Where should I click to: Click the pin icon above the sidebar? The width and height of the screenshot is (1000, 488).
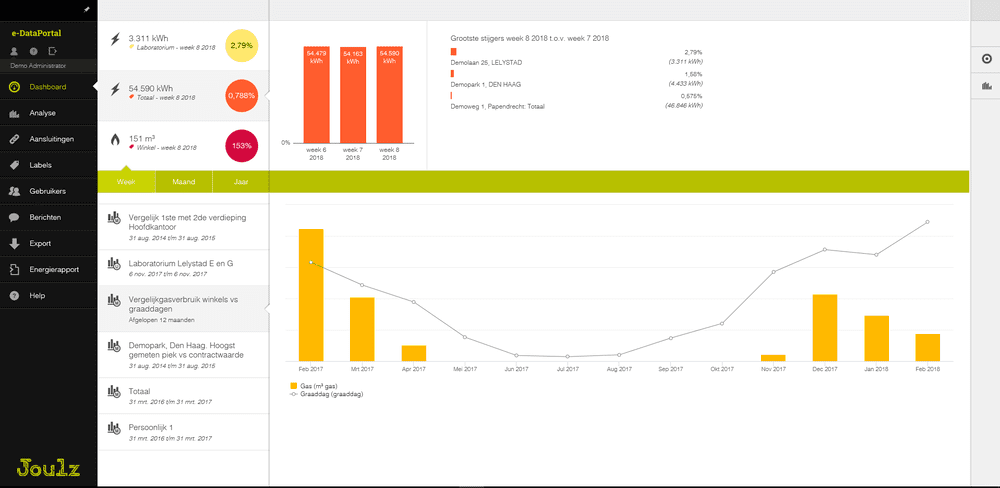pyautogui.click(x=87, y=8)
